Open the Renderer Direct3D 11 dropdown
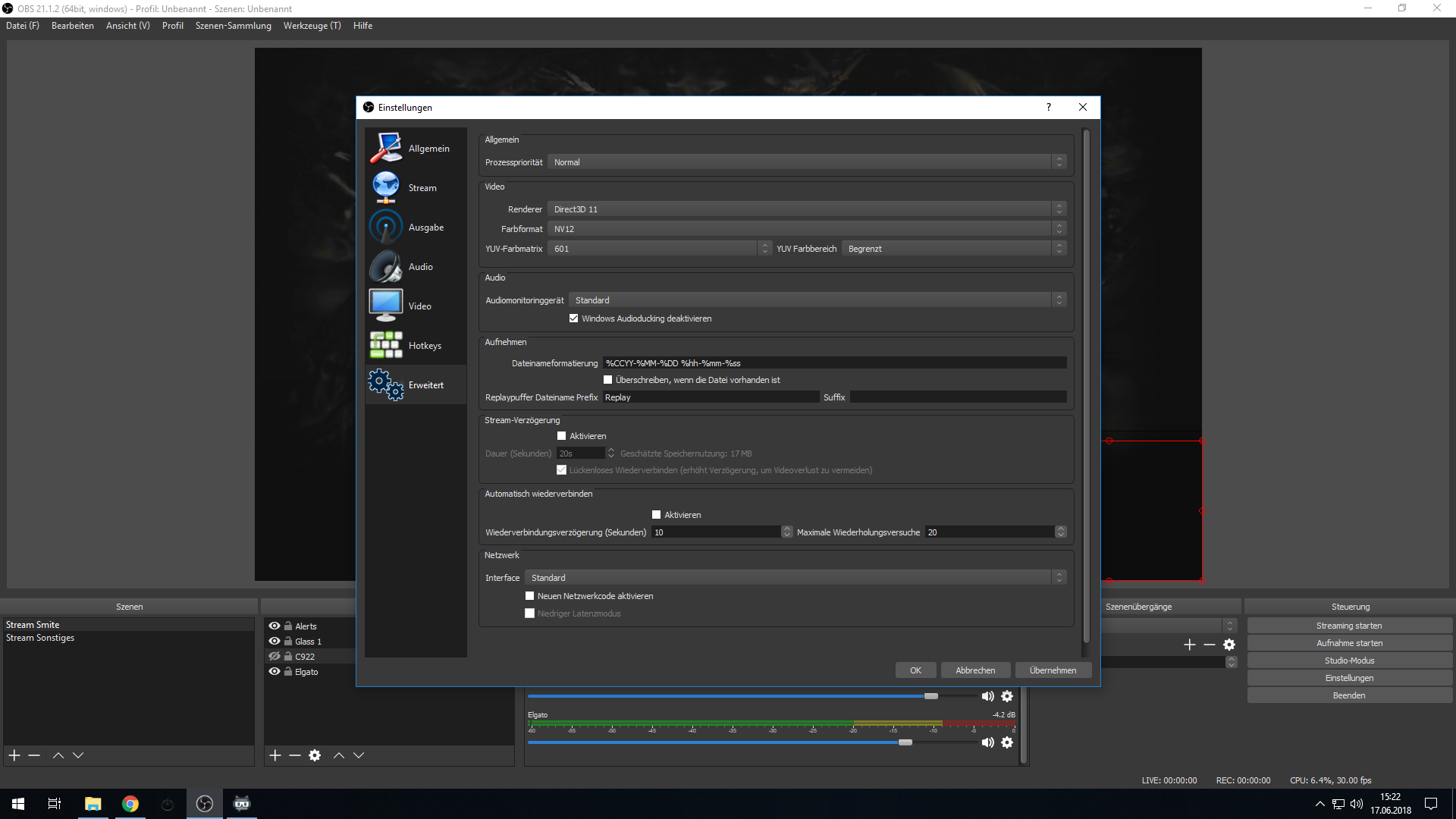 click(807, 209)
